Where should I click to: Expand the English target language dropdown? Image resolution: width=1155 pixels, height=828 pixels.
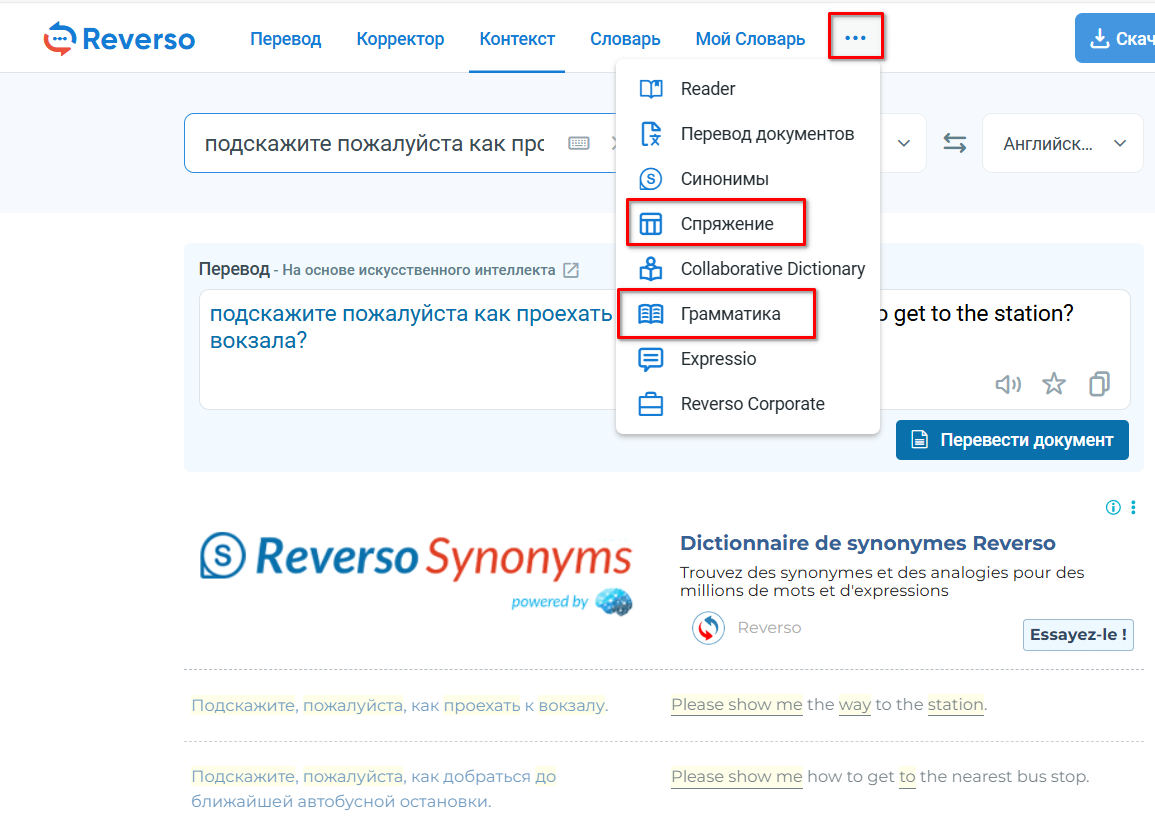coord(1062,144)
